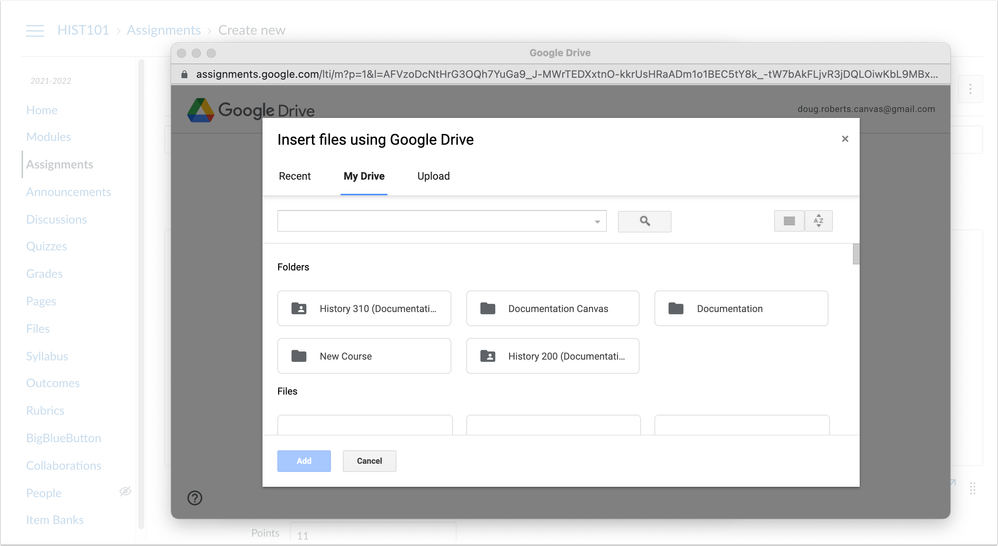Click the Cancel button
The height and width of the screenshot is (546, 998).
369,461
